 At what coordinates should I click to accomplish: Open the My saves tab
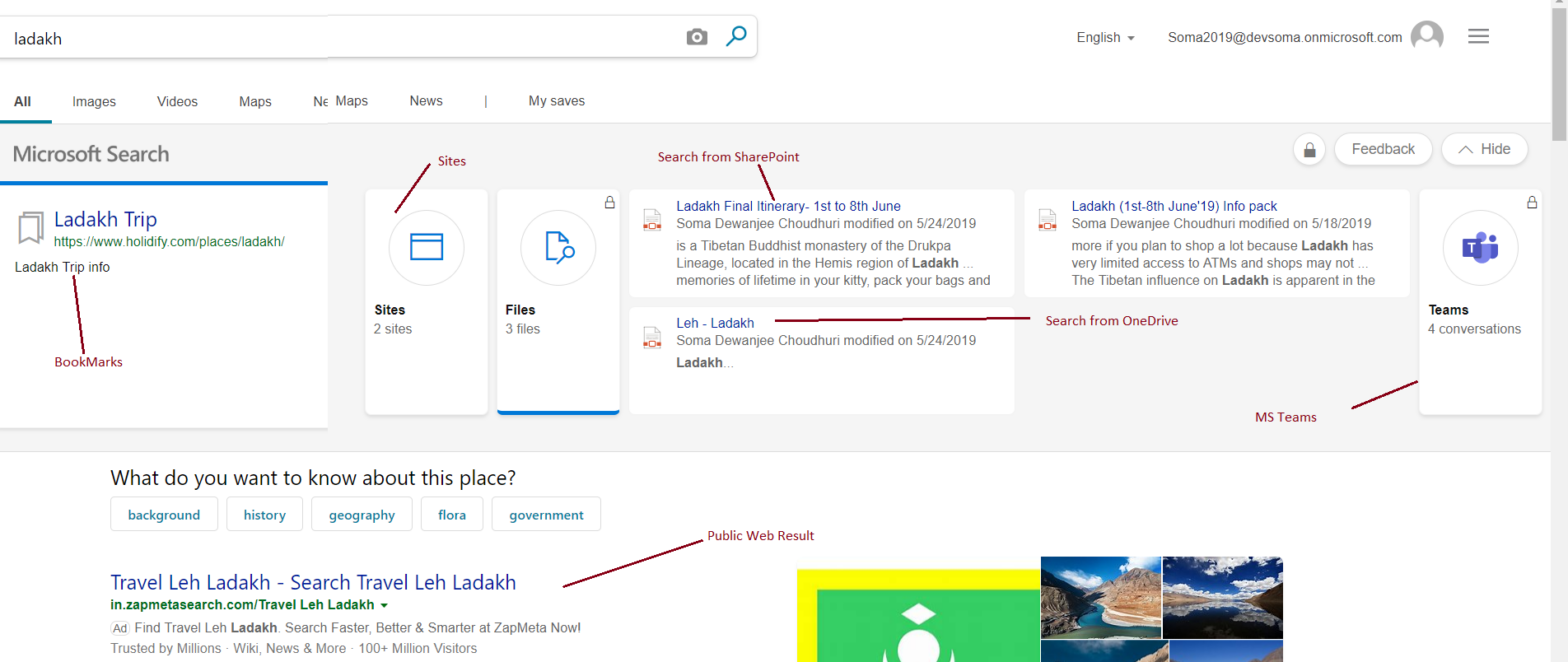(557, 101)
